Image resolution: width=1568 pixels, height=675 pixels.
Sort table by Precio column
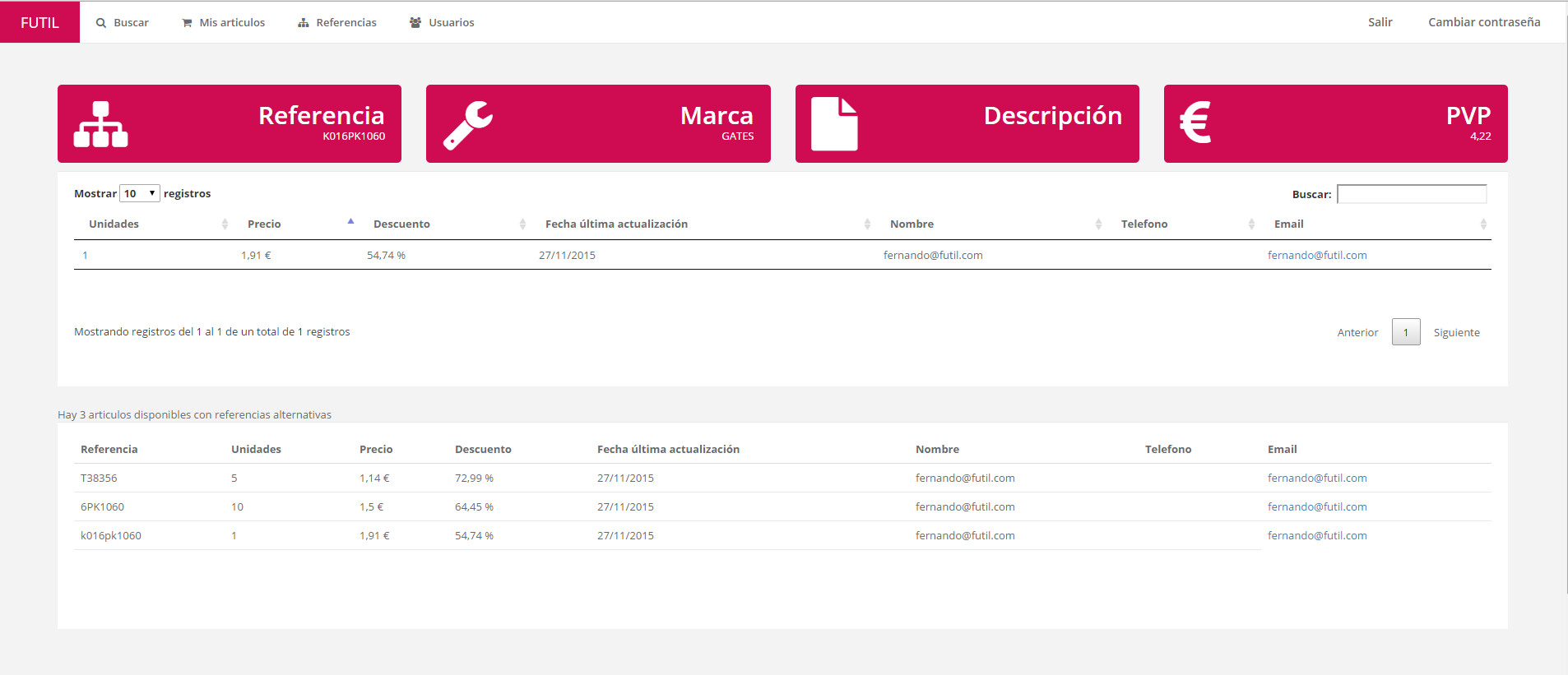[264, 224]
